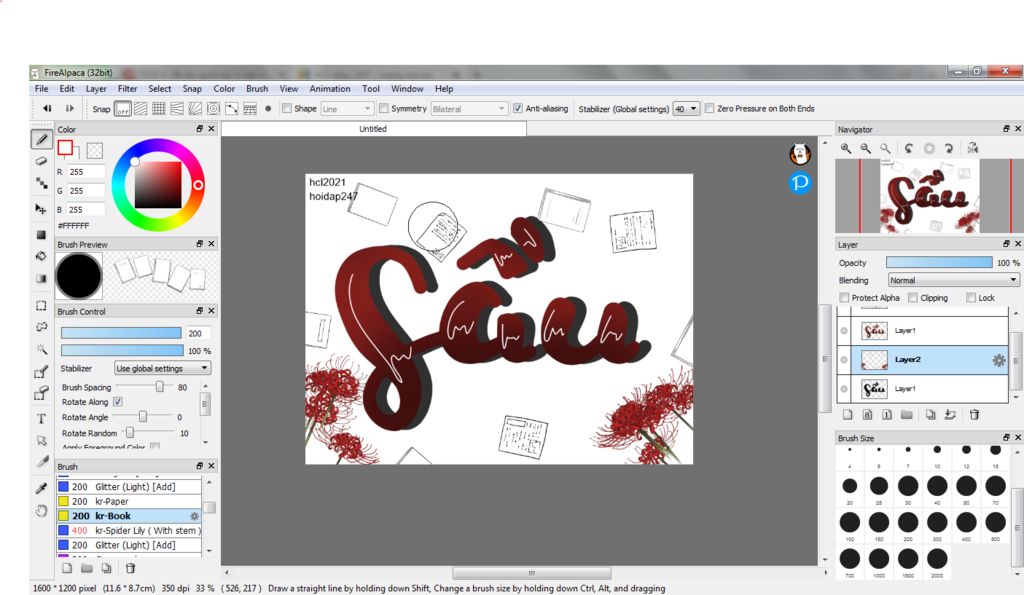
Task: Open the Layer menu
Action: pos(96,89)
